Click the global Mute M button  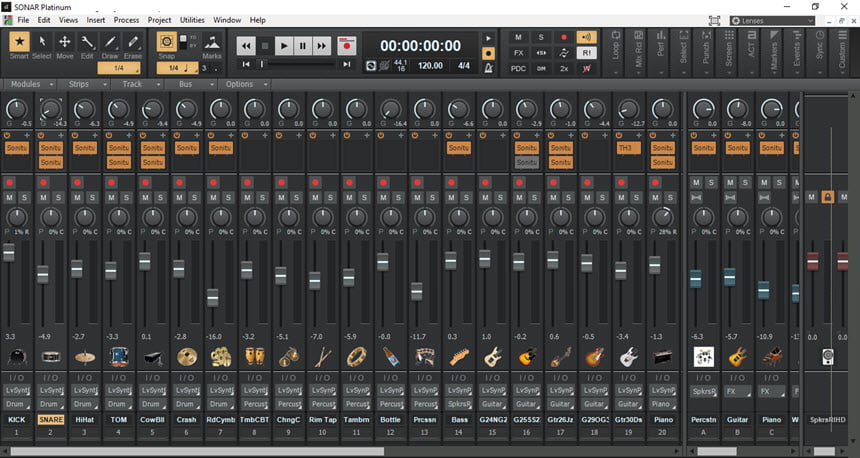tap(518, 37)
